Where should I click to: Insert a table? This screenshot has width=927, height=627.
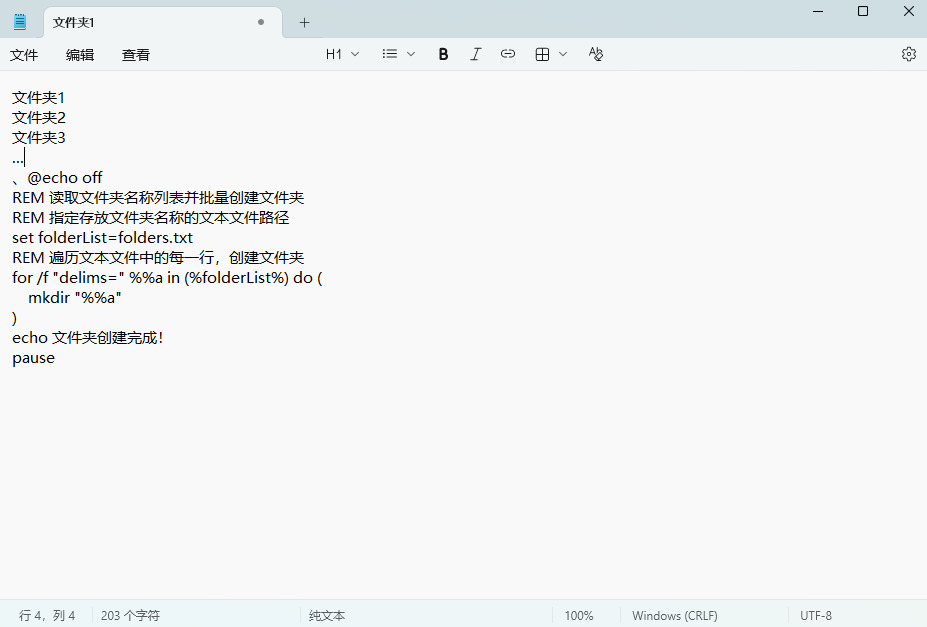542,54
